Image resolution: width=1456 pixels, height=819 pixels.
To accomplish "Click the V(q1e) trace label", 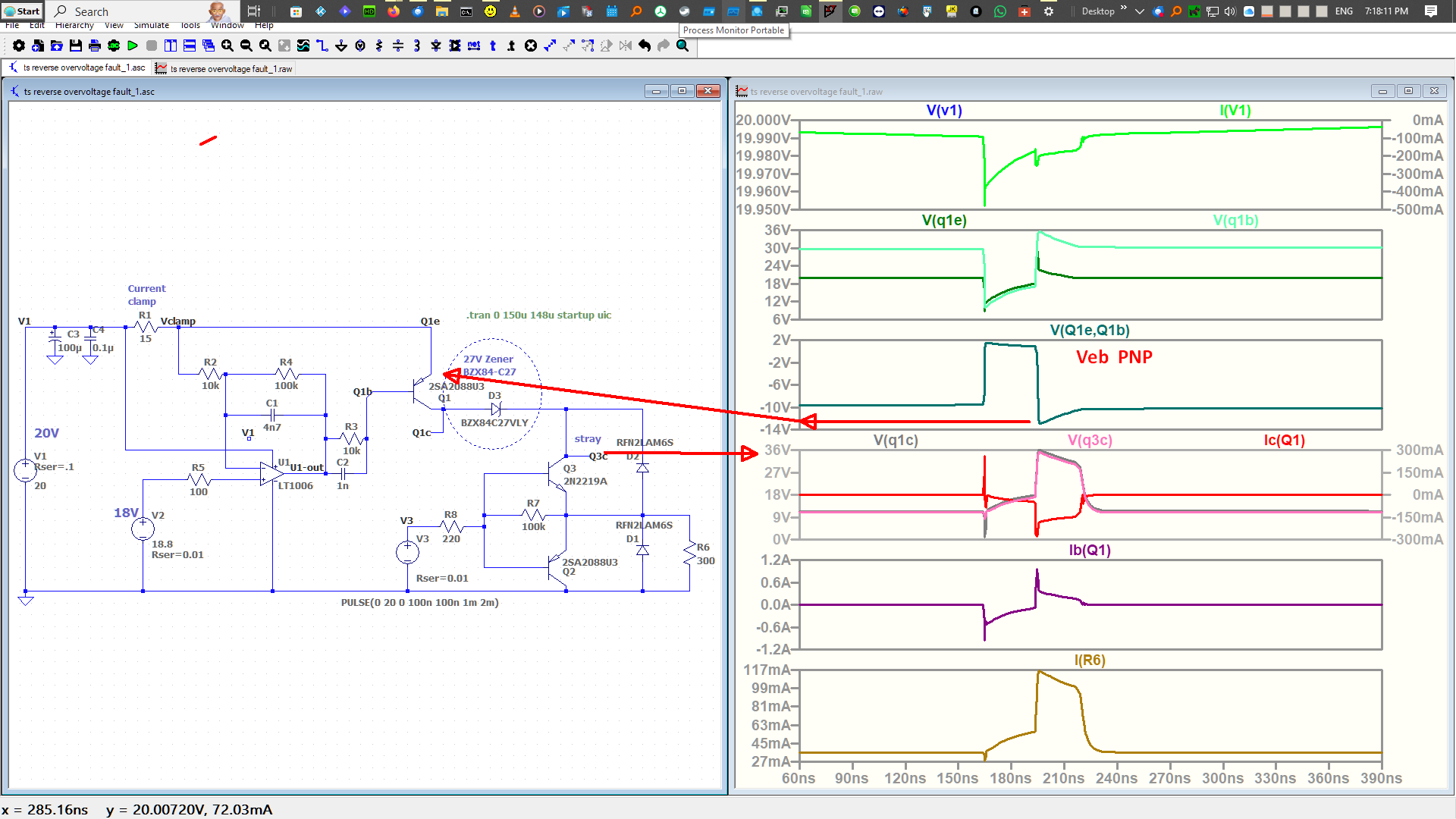I will pyautogui.click(x=944, y=221).
